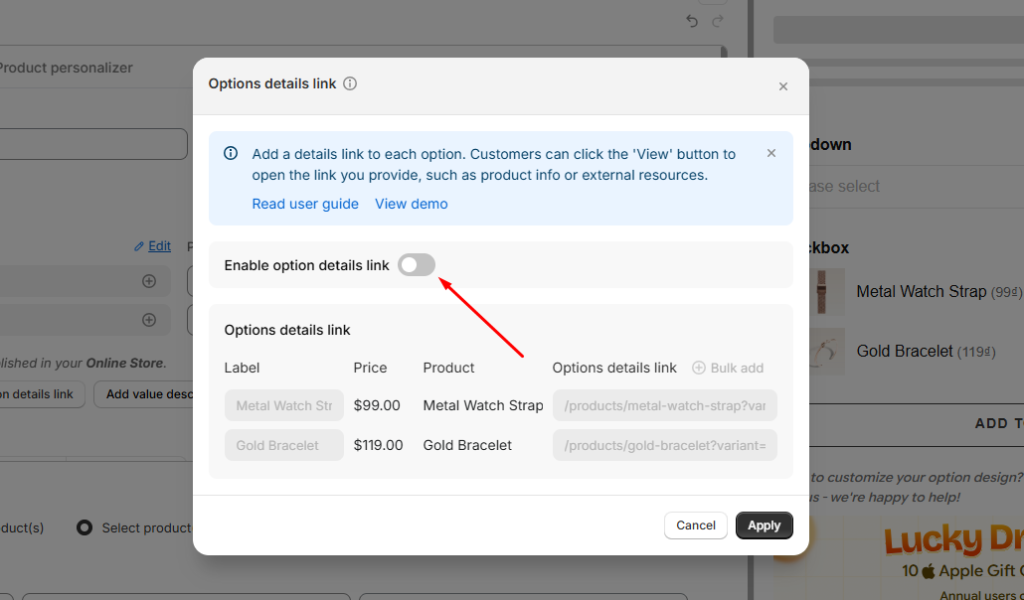
Task: Click the Apply button
Action: click(x=764, y=525)
